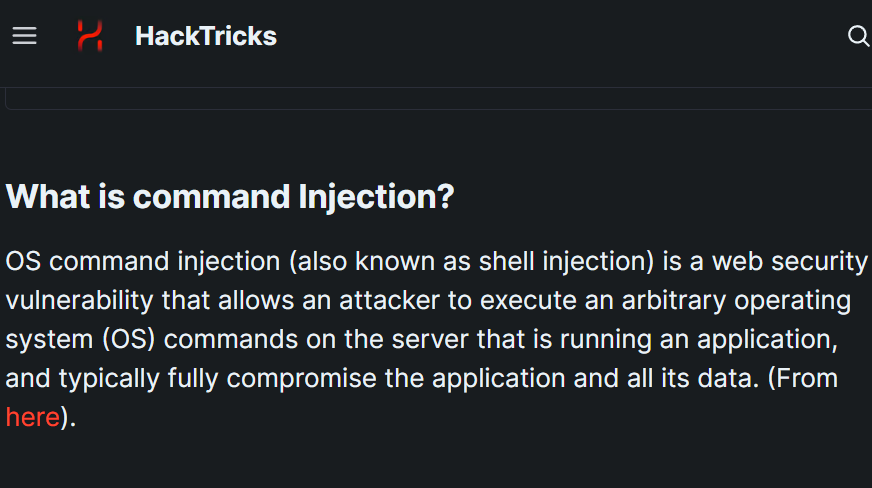The image size is (872, 488).
Task: Follow the red "here" source link
Action: [x=32, y=417]
